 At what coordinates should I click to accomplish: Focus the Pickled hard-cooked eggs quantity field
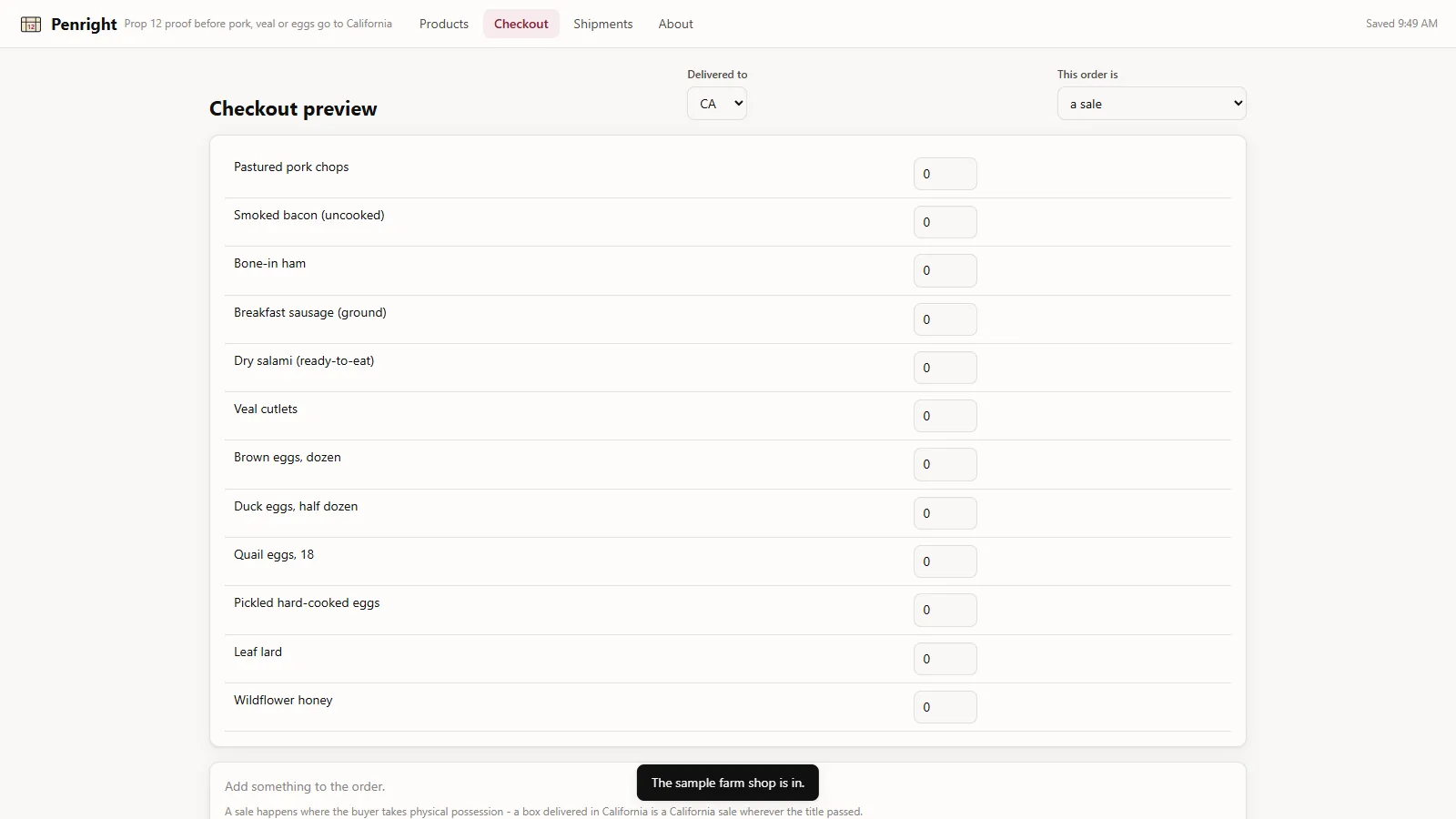point(945,610)
